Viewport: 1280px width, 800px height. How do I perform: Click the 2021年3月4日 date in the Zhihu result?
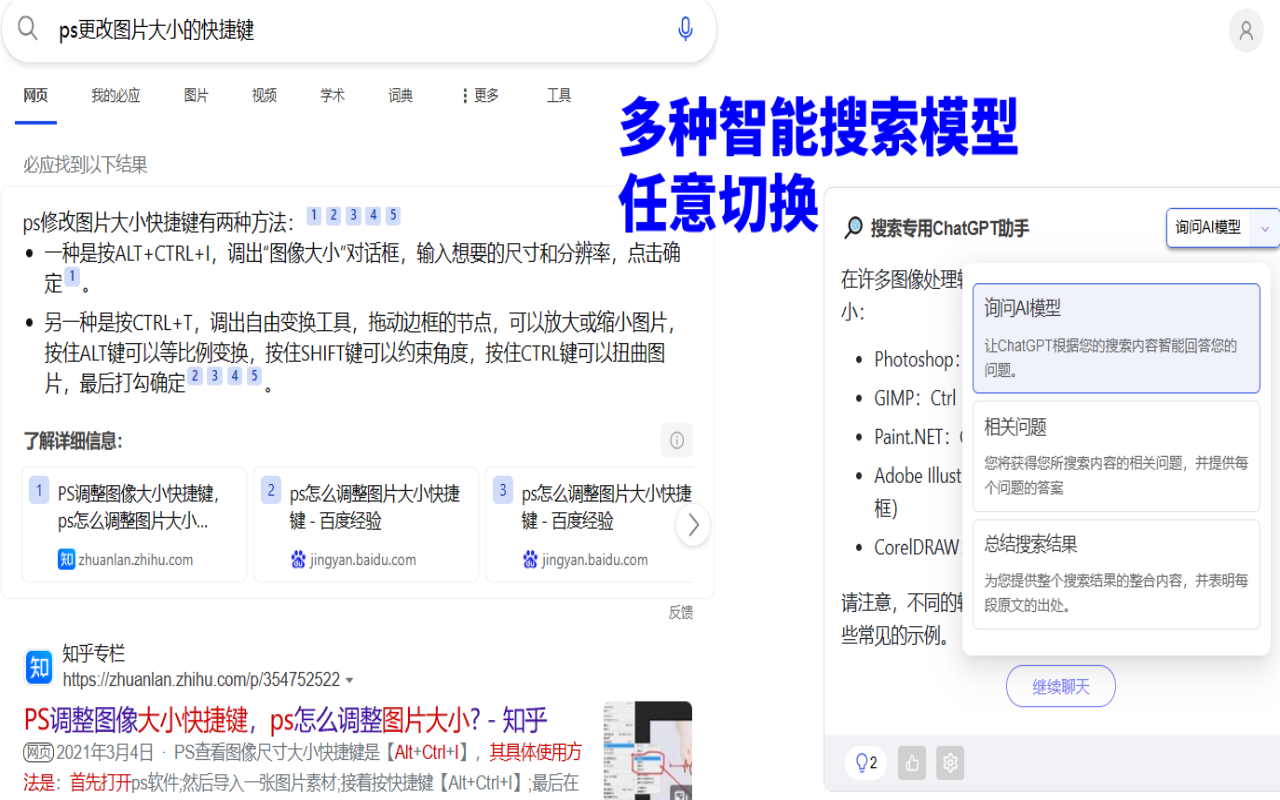coord(105,752)
